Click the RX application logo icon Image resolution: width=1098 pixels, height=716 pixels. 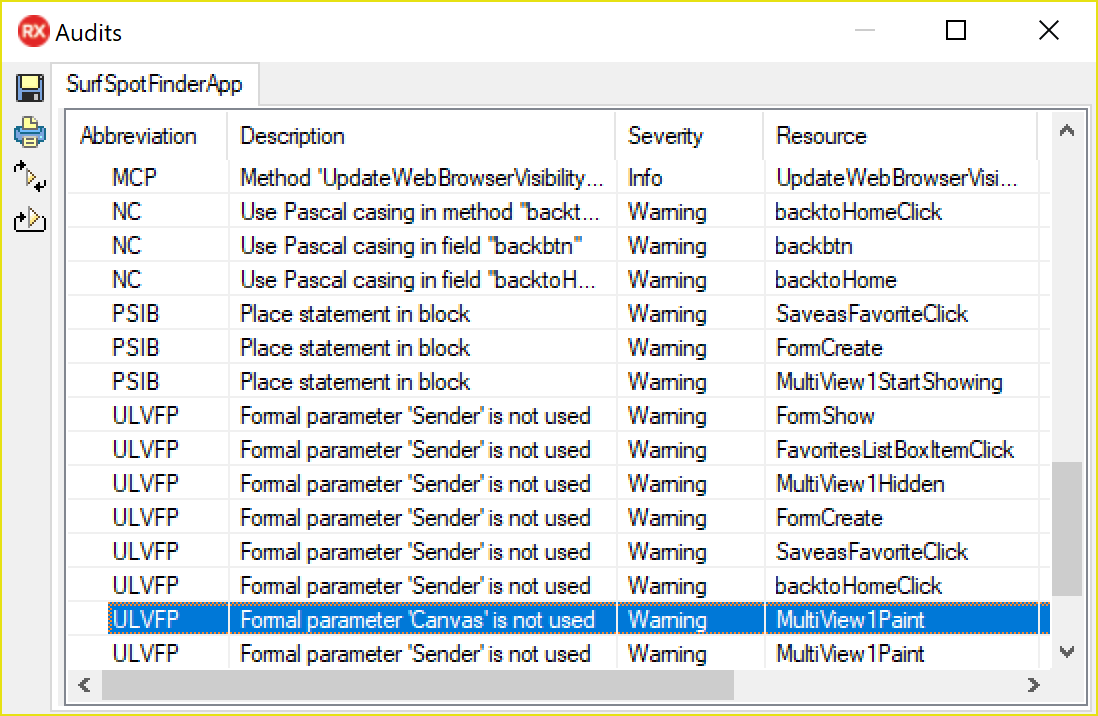pyautogui.click(x=33, y=32)
